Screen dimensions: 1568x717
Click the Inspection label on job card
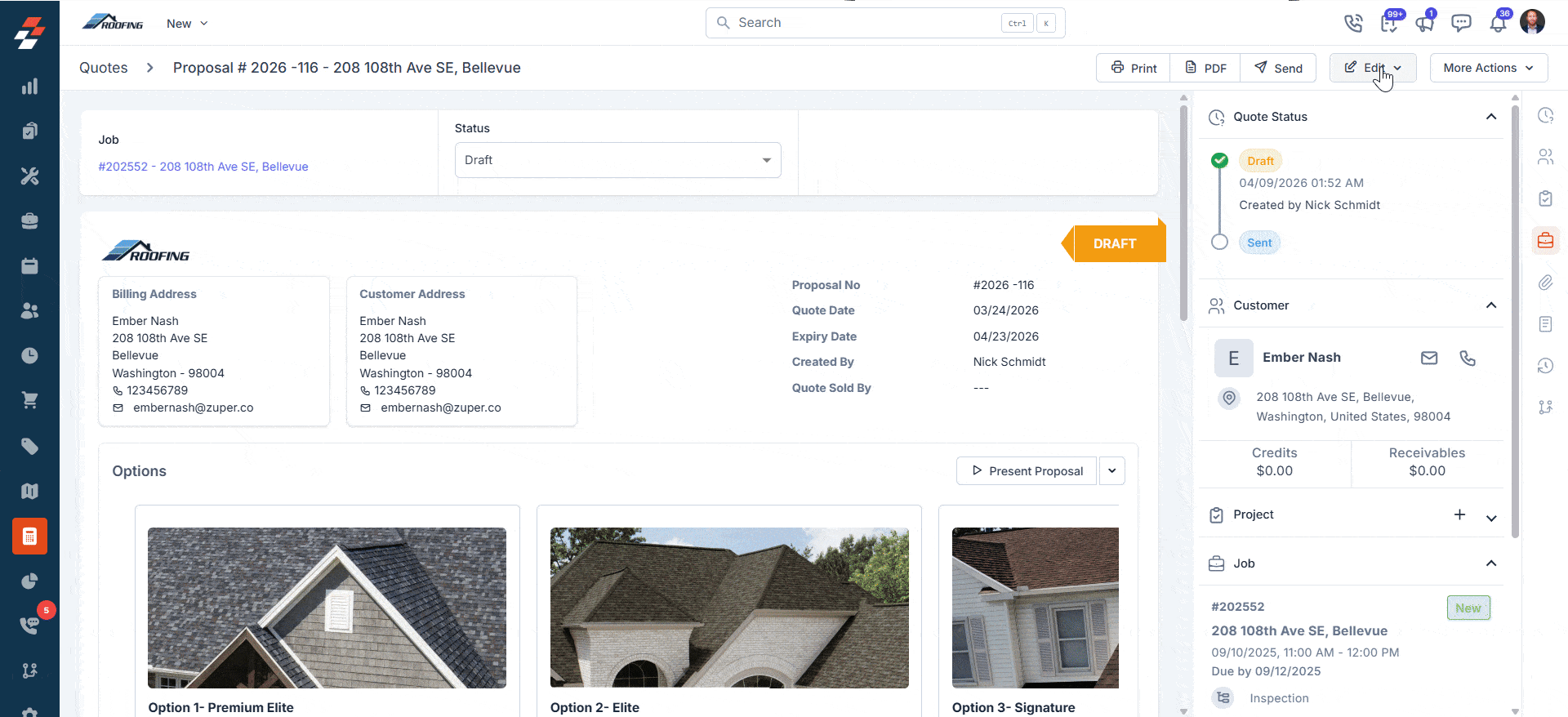1279,698
